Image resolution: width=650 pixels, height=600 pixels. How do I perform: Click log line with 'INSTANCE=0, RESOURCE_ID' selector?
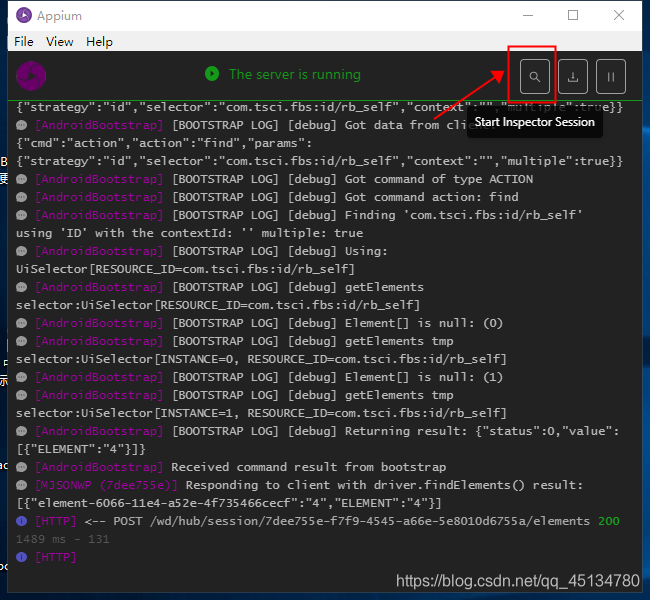(261, 359)
